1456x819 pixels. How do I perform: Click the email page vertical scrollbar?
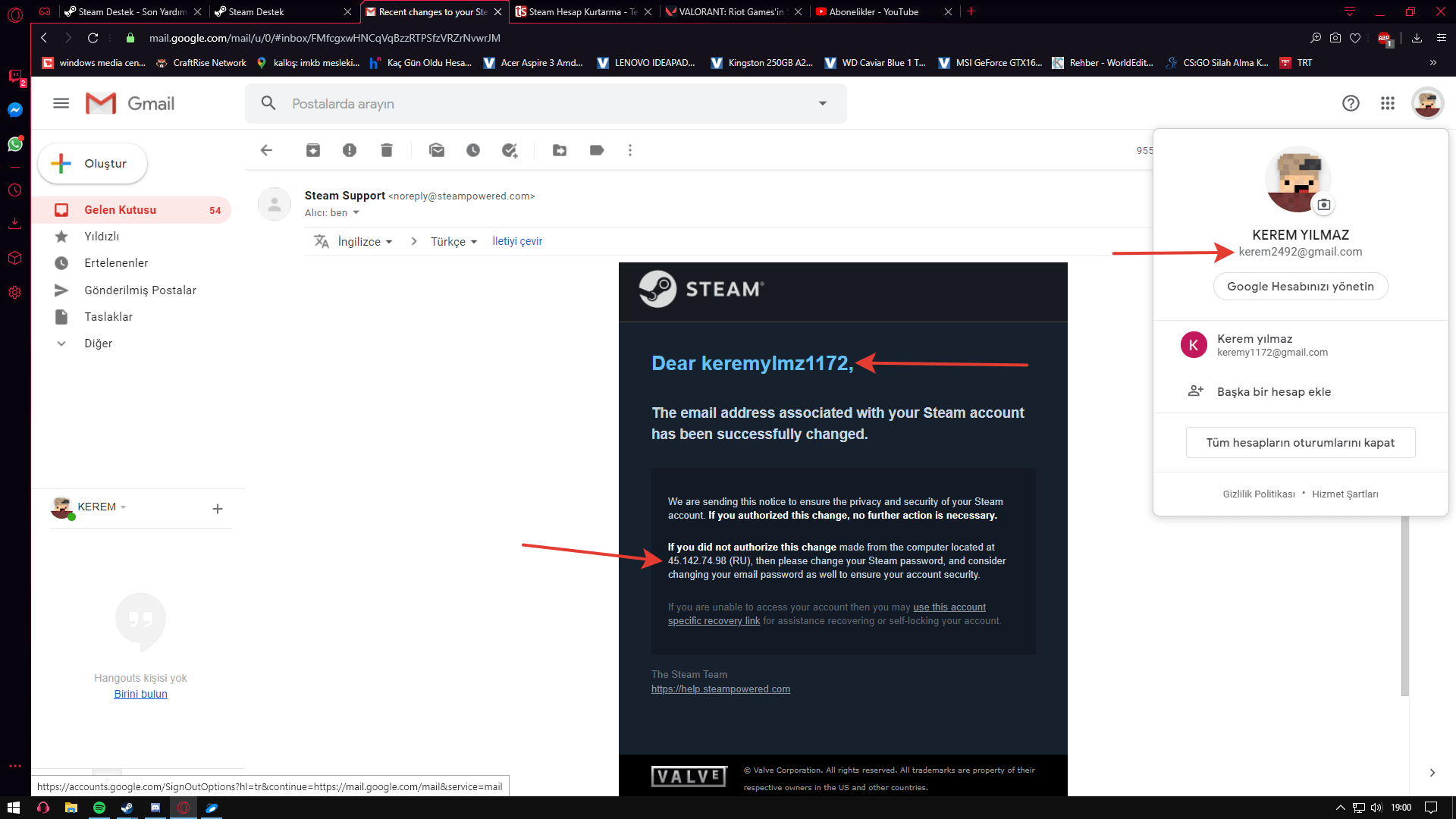pos(1404,607)
